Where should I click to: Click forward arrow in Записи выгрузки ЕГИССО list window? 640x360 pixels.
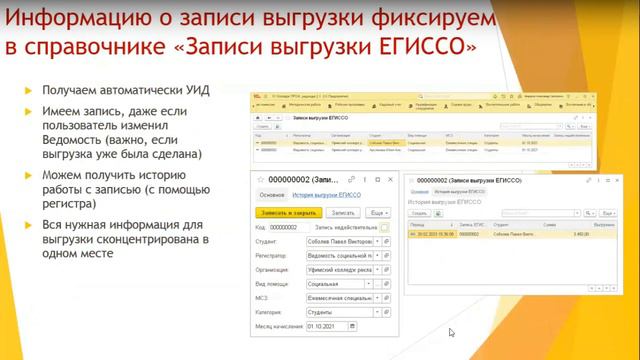point(277,118)
